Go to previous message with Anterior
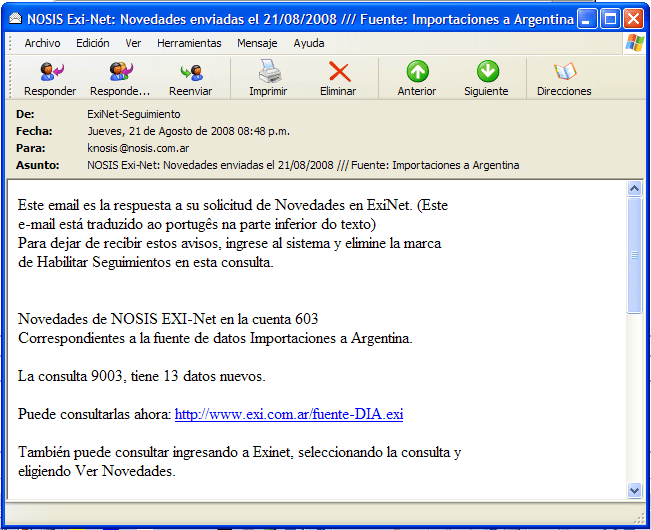Image resolution: width=651 pixels, height=530 pixels. click(x=417, y=78)
